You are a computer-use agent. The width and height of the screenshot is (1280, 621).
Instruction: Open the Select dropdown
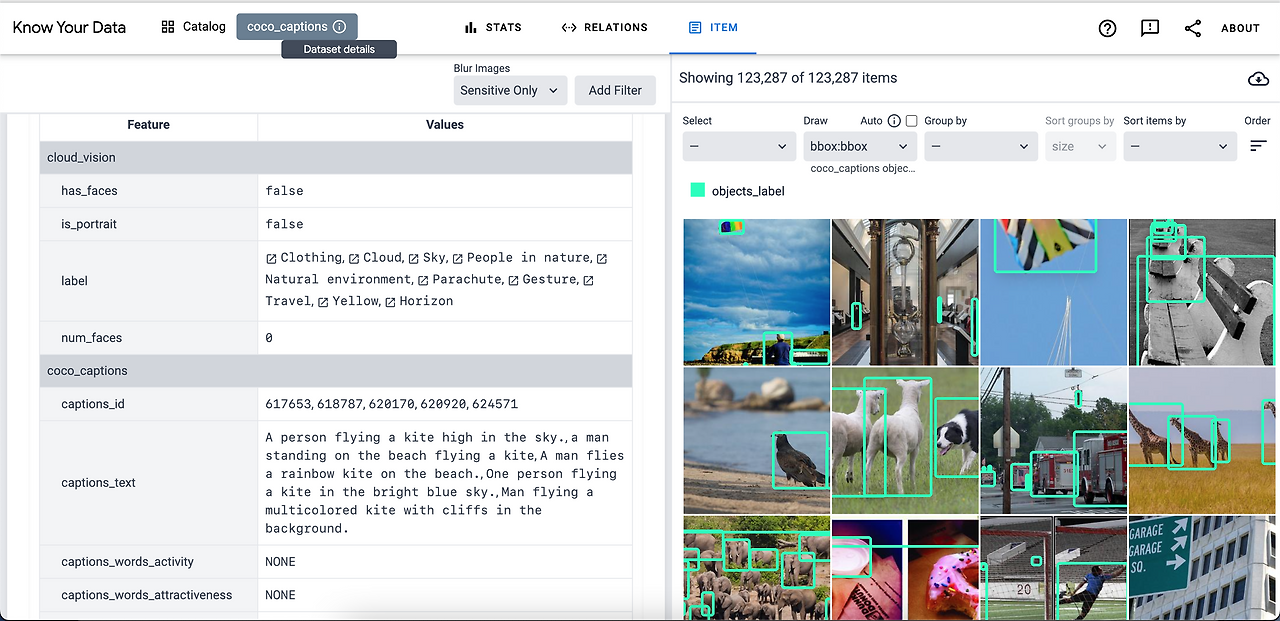click(739, 146)
